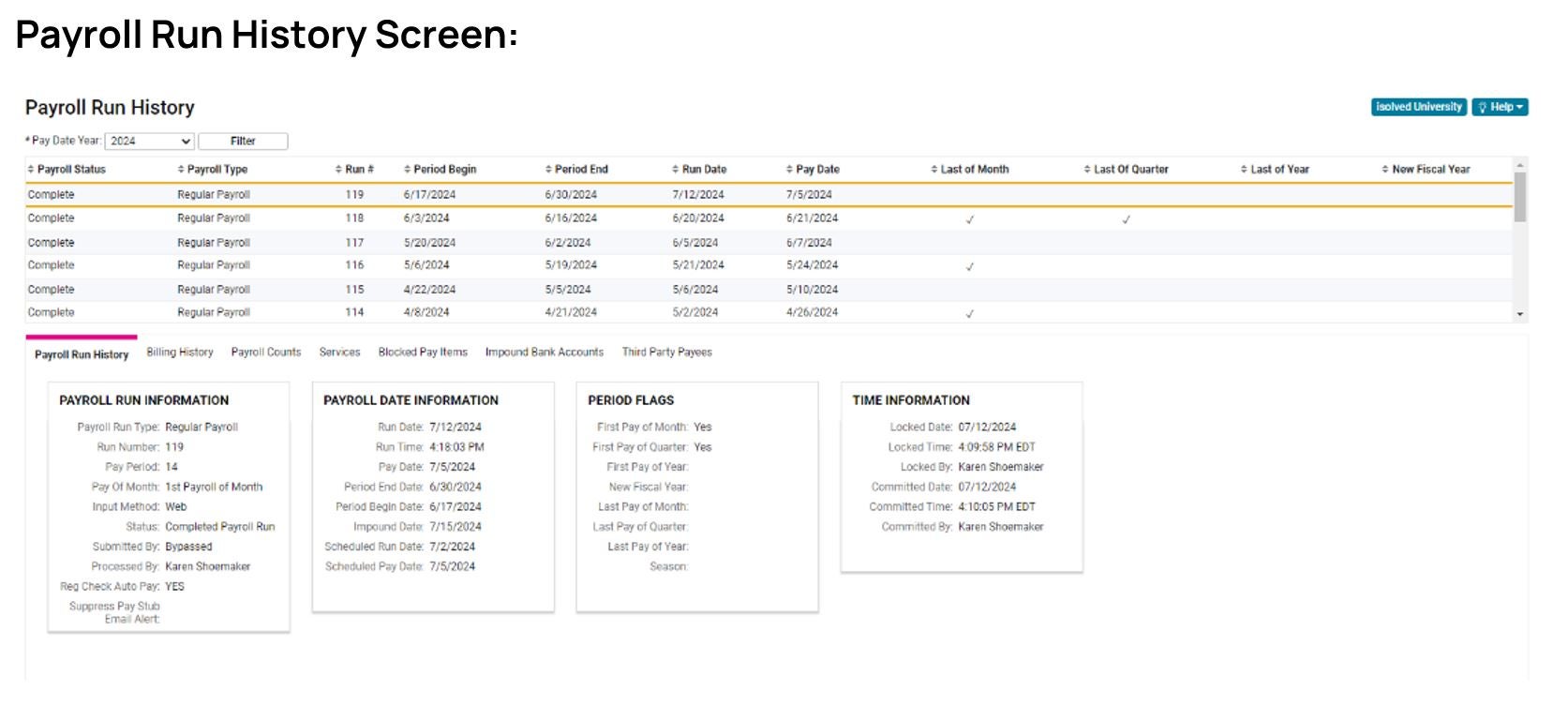Image resolution: width=1568 pixels, height=706 pixels.
Task: Sort table by Run # column
Action: [x=354, y=170]
